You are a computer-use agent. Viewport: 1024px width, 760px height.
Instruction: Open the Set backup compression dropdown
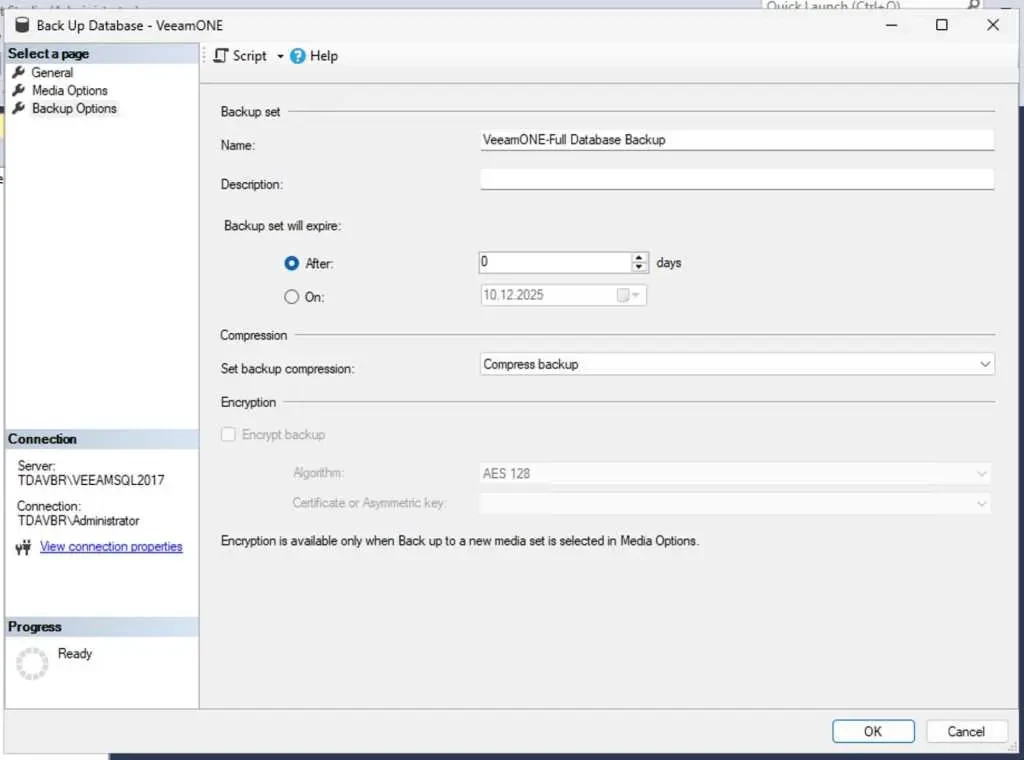click(737, 364)
